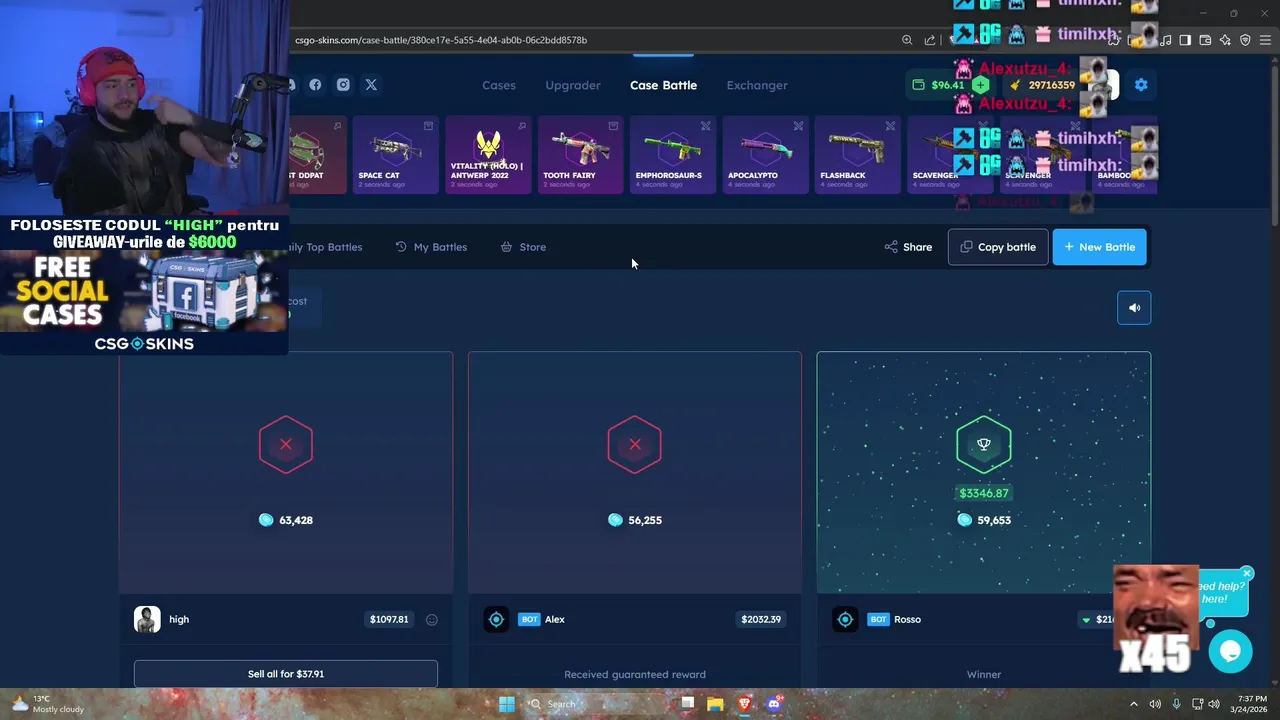Open site settings gear icon
Screen dimensions: 1280x720
point(1141,85)
